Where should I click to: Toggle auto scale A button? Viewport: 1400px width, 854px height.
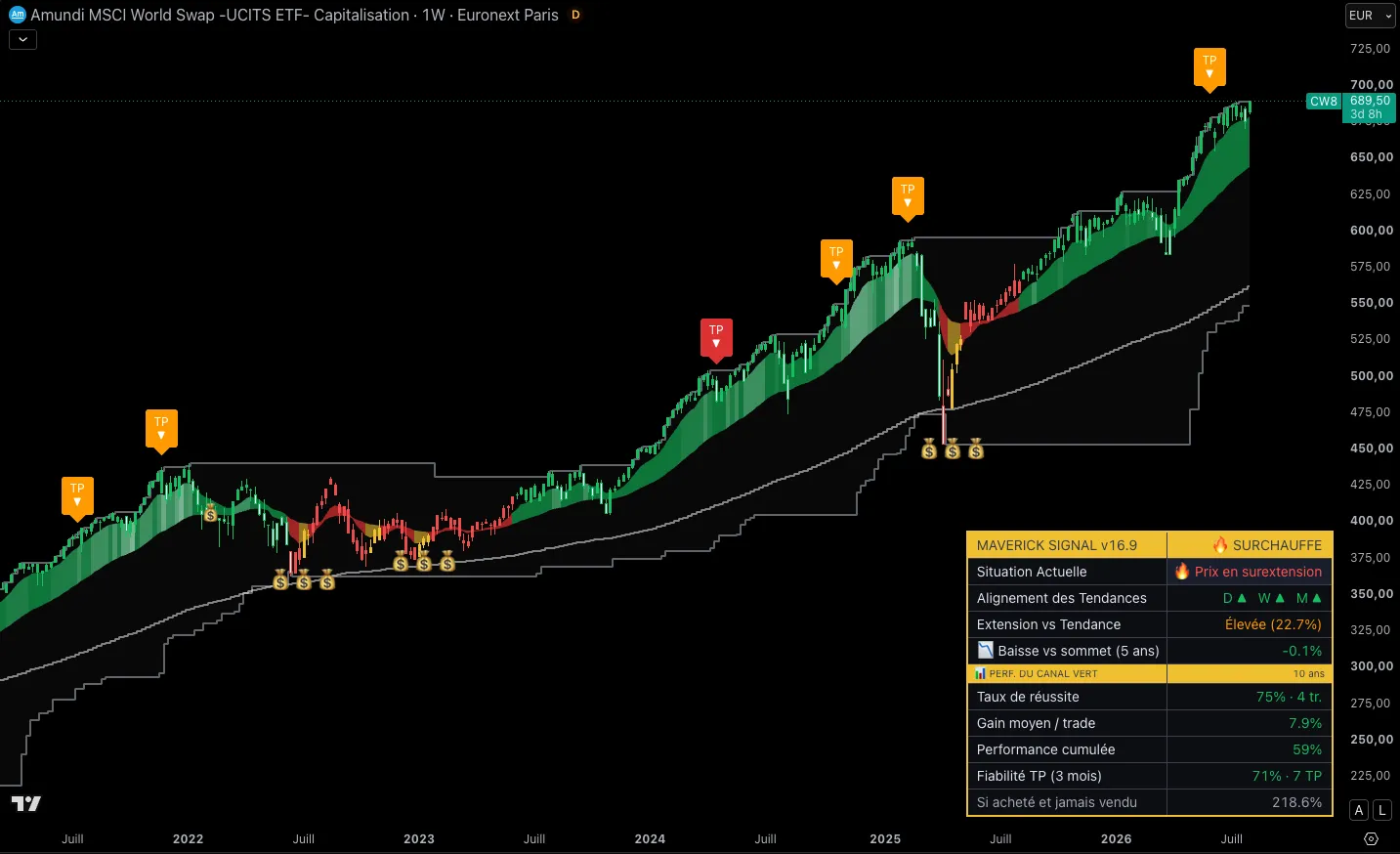(x=1359, y=810)
